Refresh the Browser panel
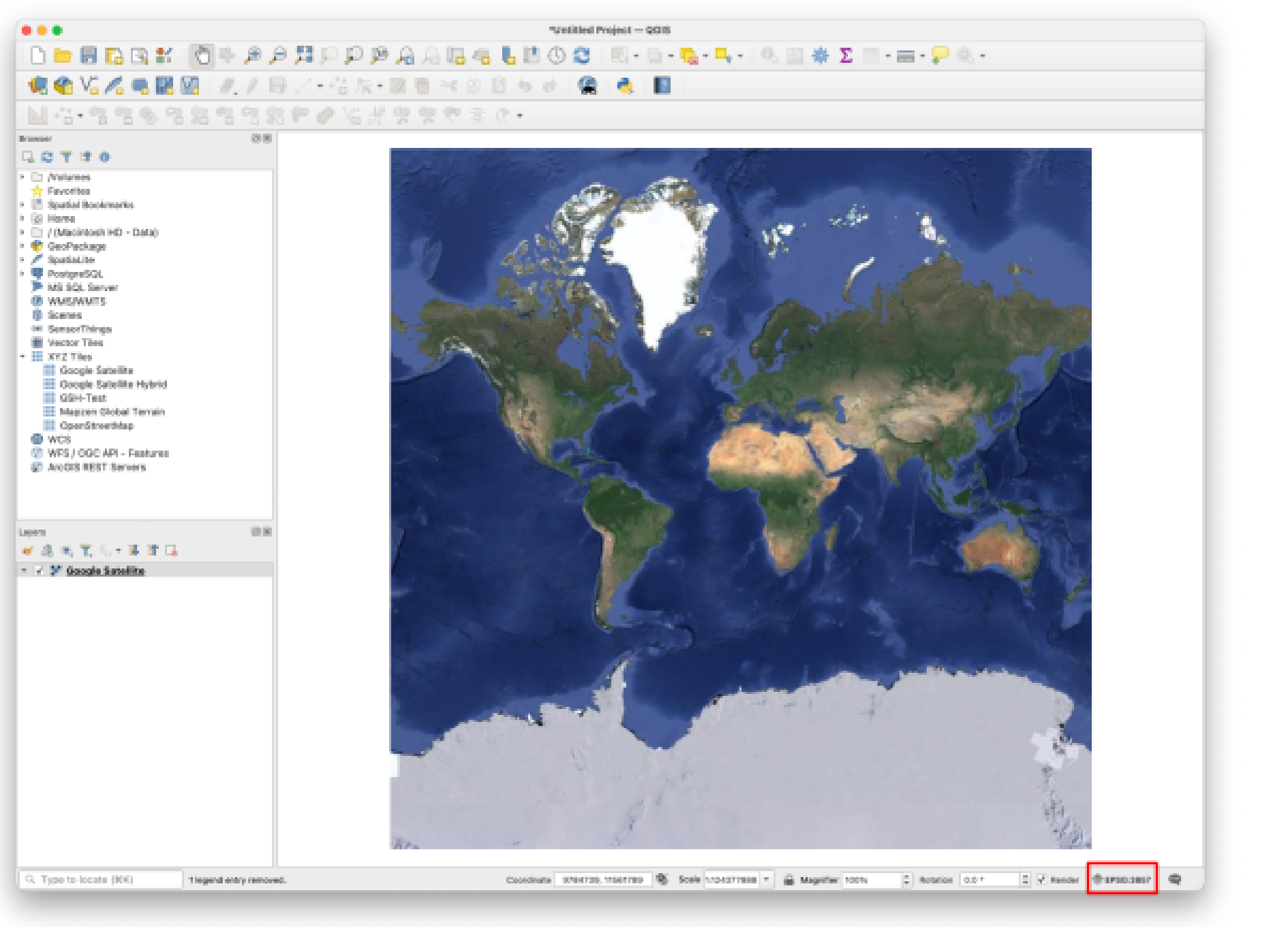The image size is (1288, 927). (x=47, y=157)
